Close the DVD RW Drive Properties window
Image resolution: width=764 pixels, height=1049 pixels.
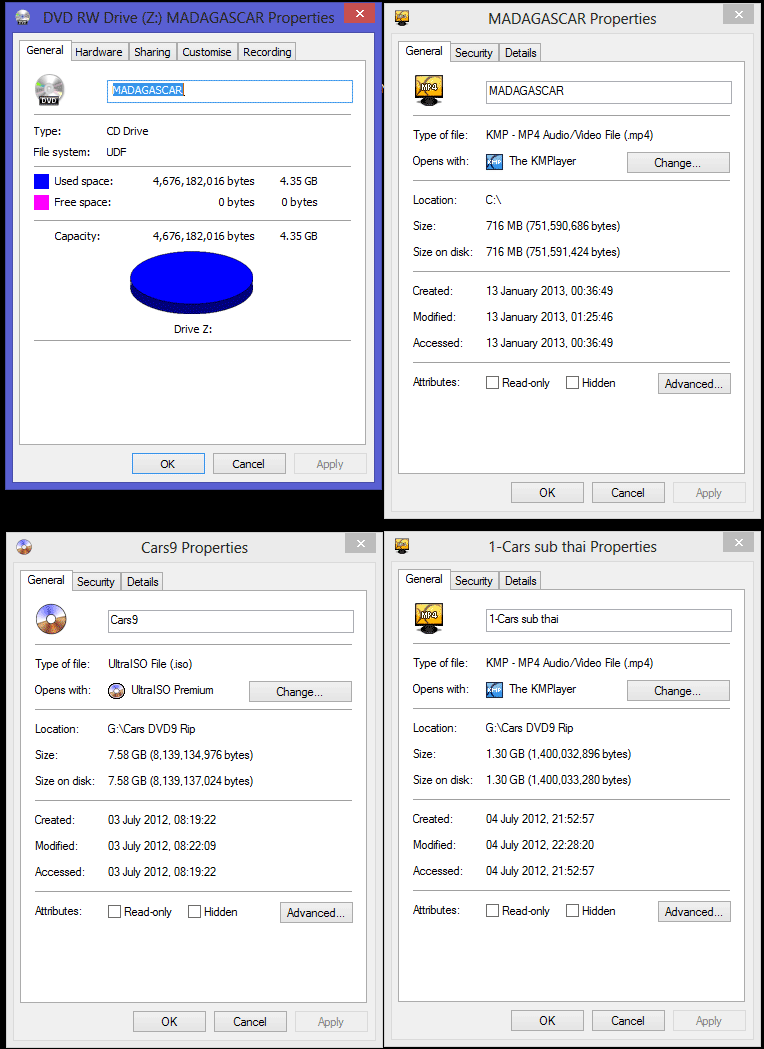(361, 13)
